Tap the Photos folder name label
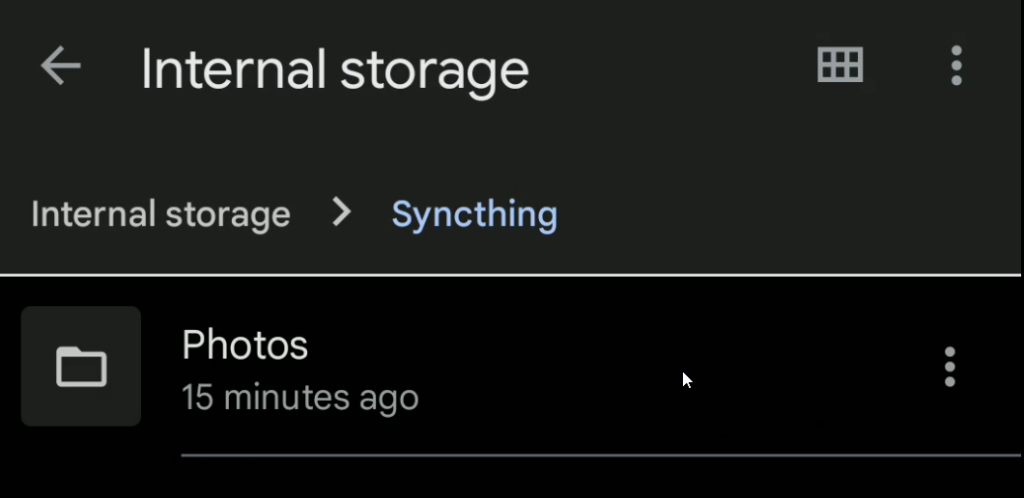Image resolution: width=1024 pixels, height=498 pixels. (245, 345)
